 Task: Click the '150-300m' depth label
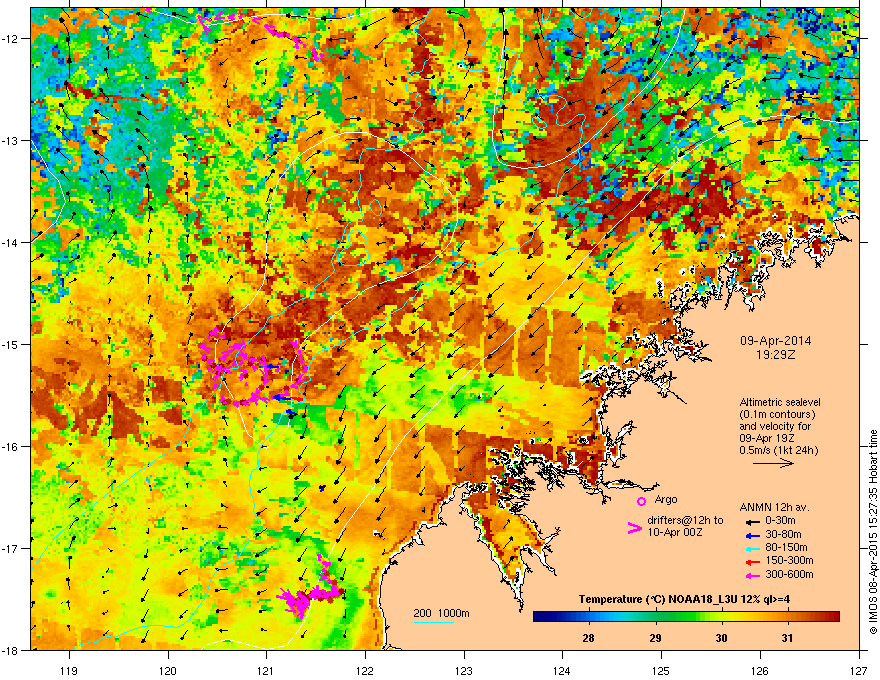pyautogui.click(x=789, y=560)
